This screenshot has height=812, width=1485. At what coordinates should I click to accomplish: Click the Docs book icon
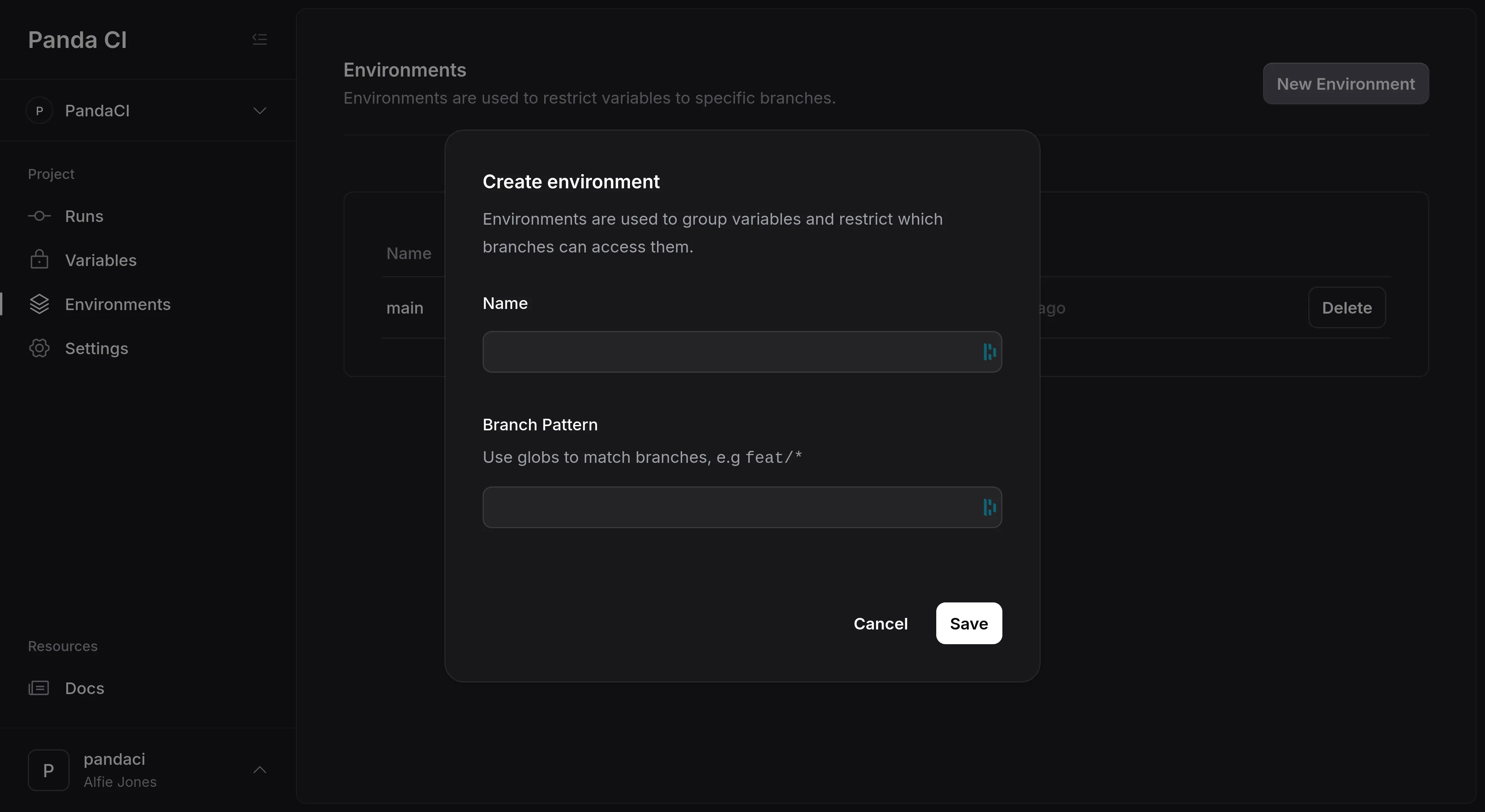pos(38,687)
